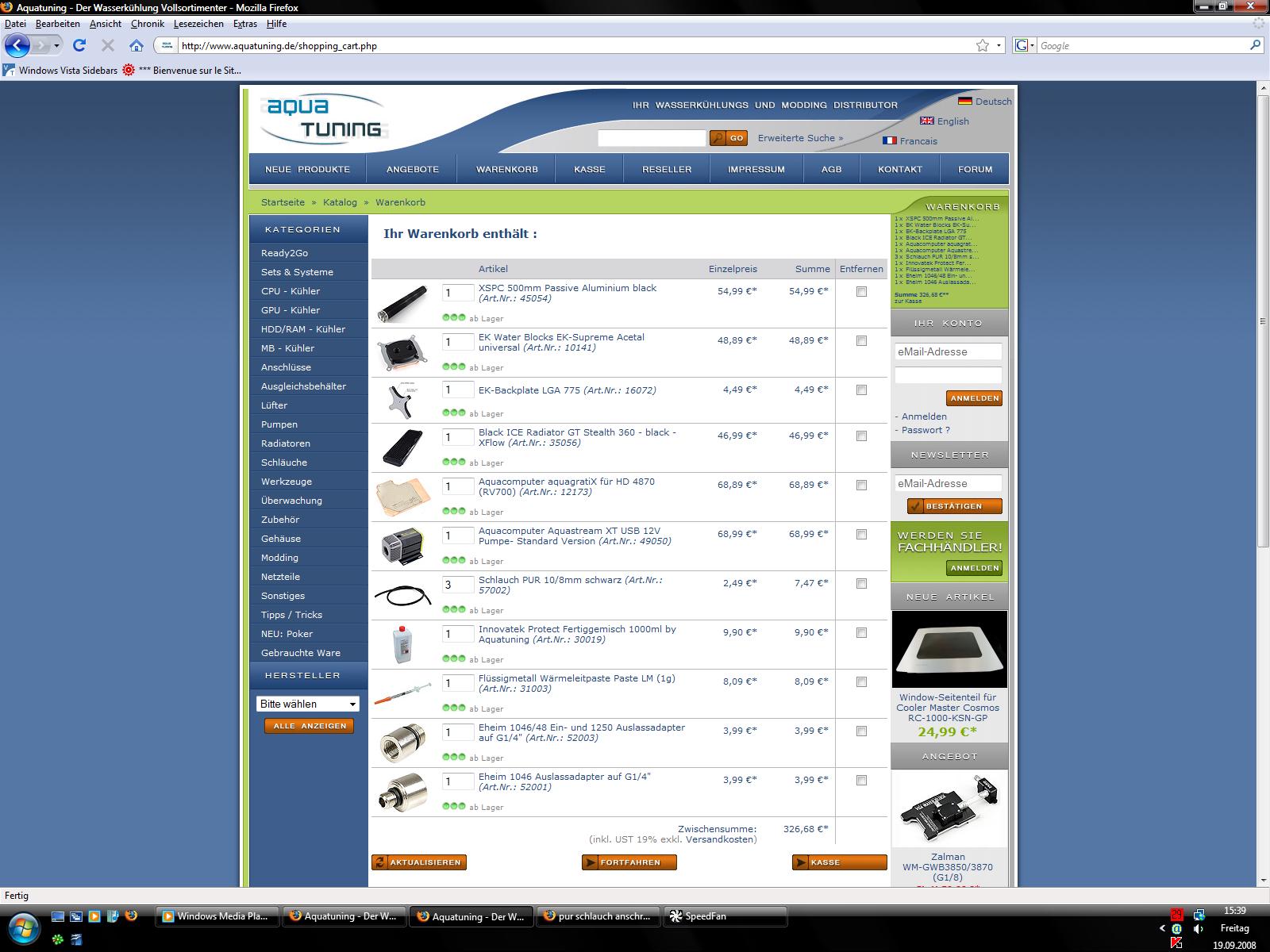This screenshot has width=1270, height=952.
Task: Check remove box for EK-Backplate LGA 775
Action: point(861,390)
